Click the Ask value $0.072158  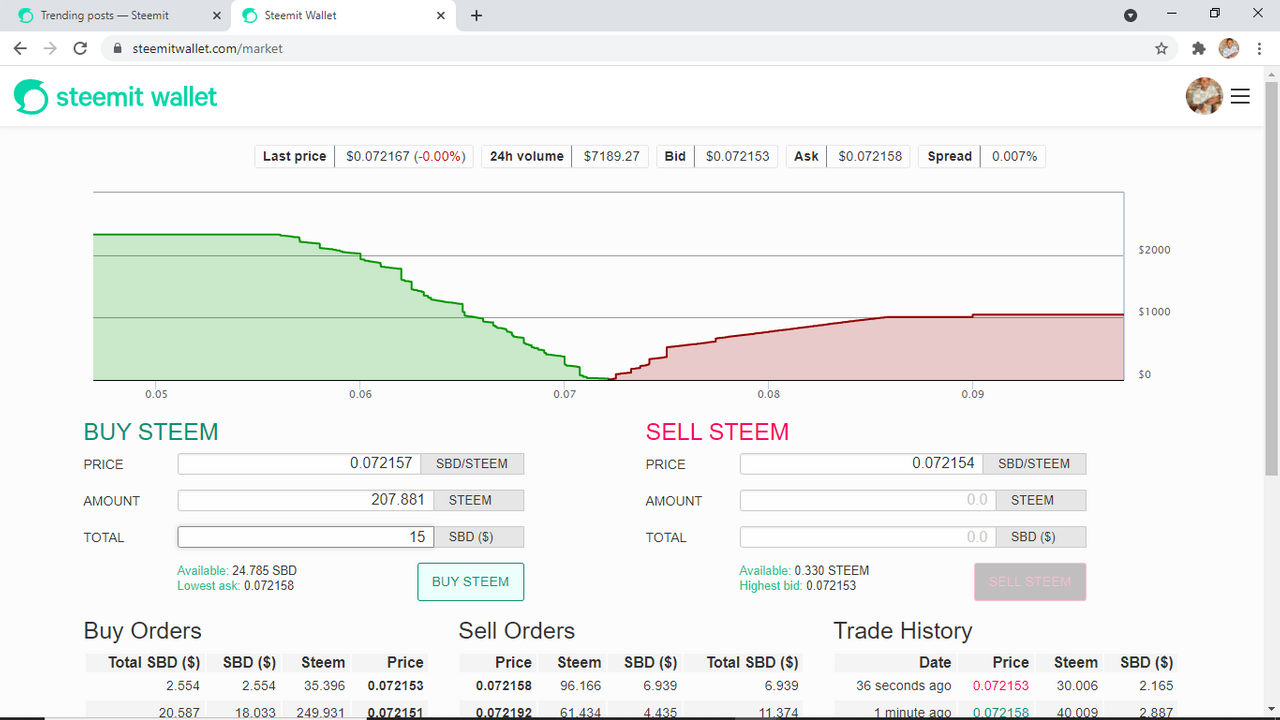[x=870, y=156]
